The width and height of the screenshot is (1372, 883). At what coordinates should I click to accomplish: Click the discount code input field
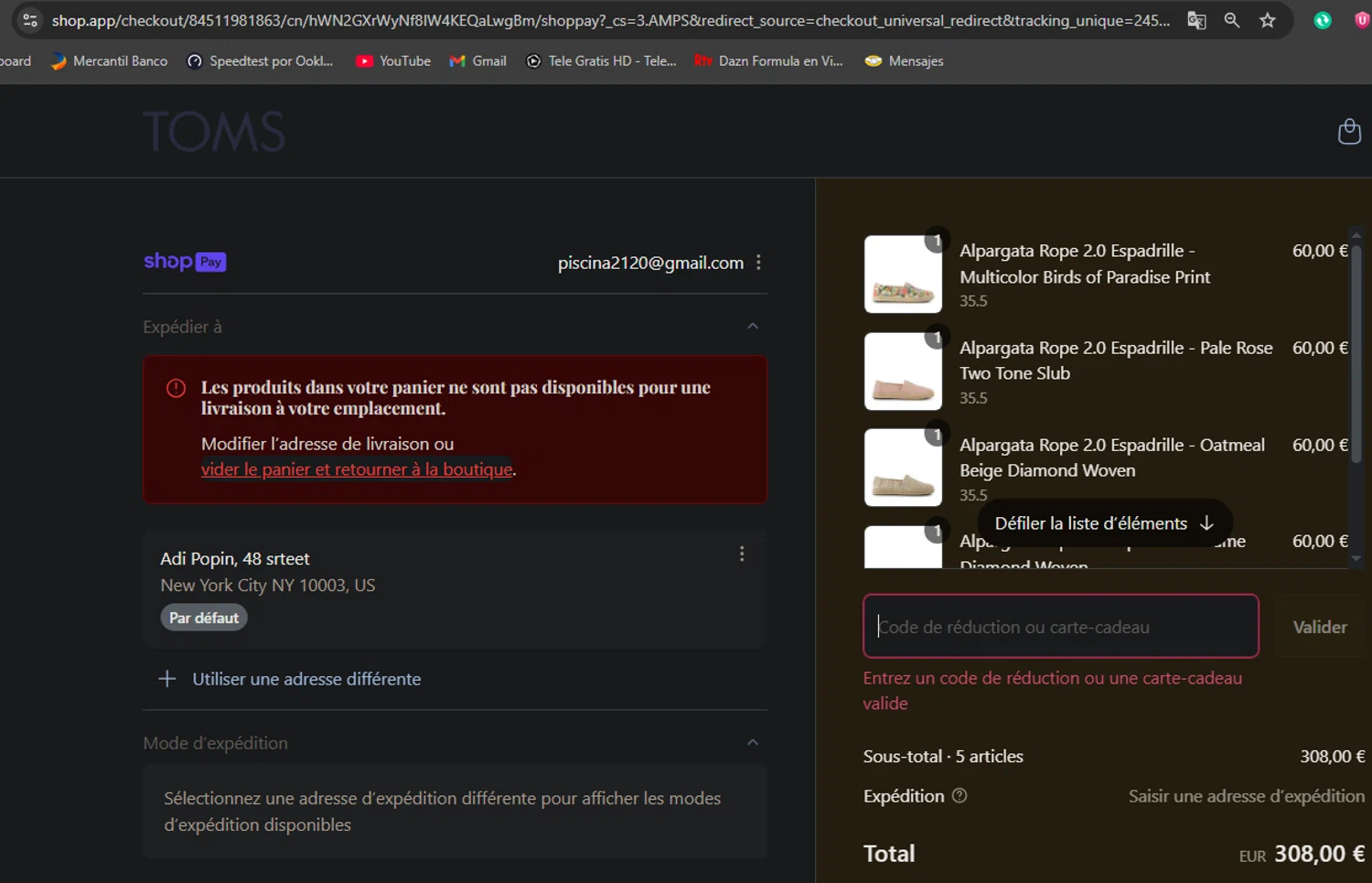[x=1061, y=627]
